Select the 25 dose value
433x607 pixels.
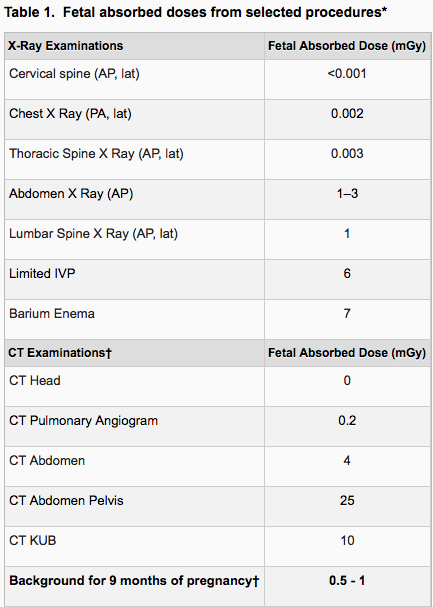point(347,501)
